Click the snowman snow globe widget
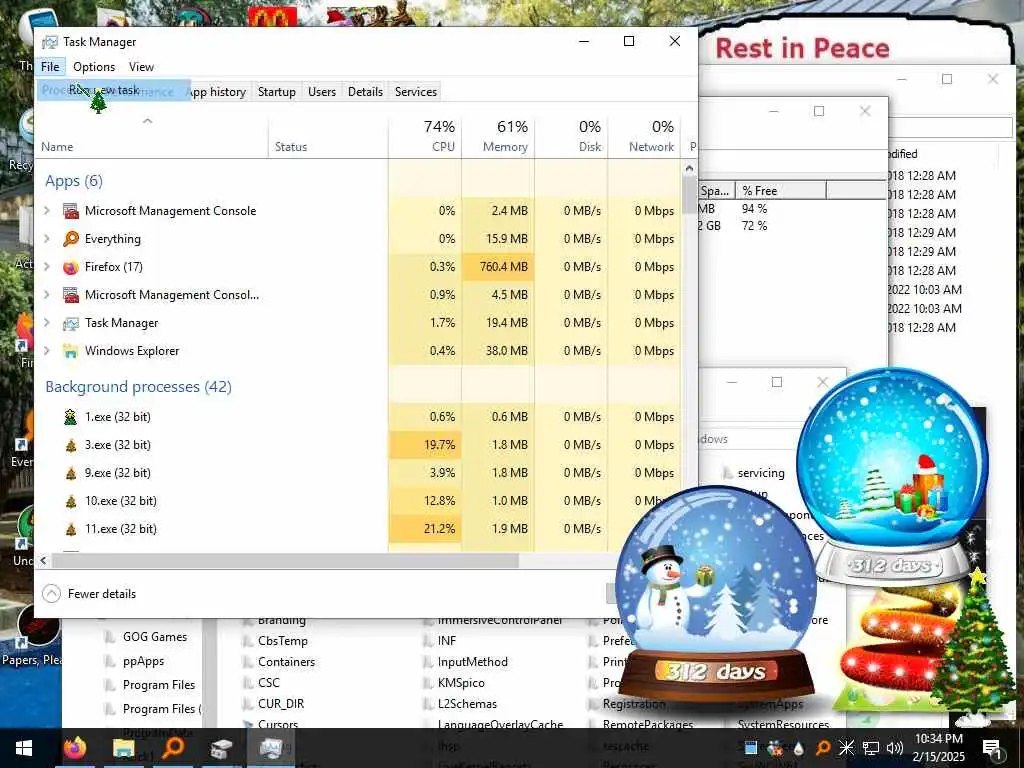This screenshot has width=1024, height=768. 716,593
